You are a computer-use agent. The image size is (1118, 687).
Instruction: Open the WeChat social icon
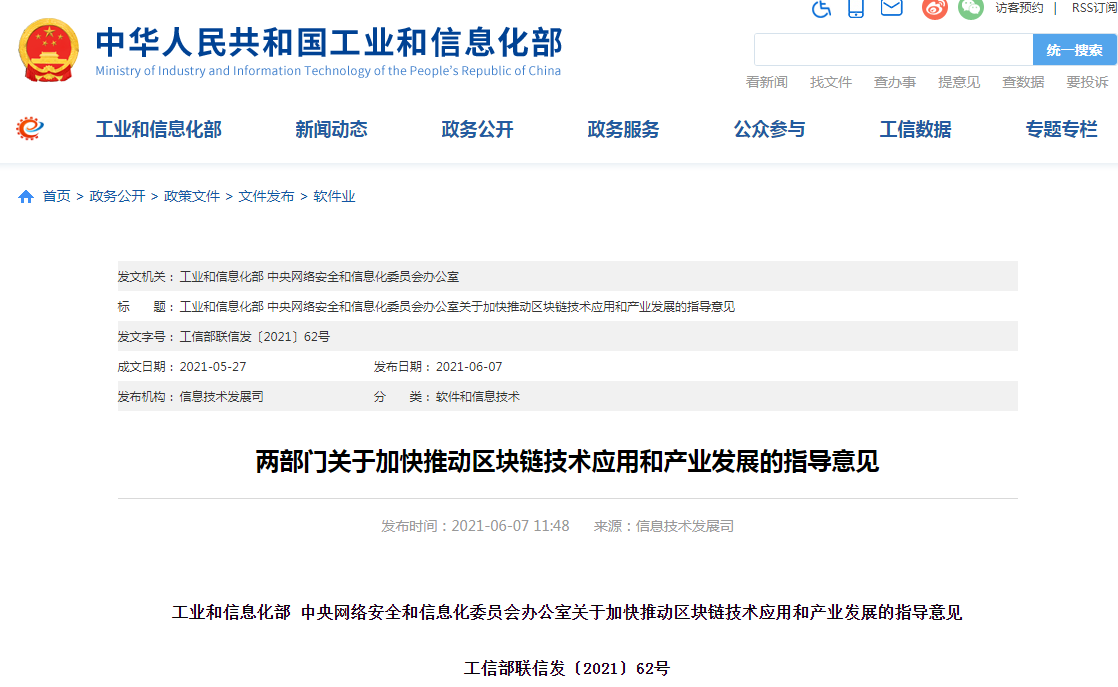point(970,8)
